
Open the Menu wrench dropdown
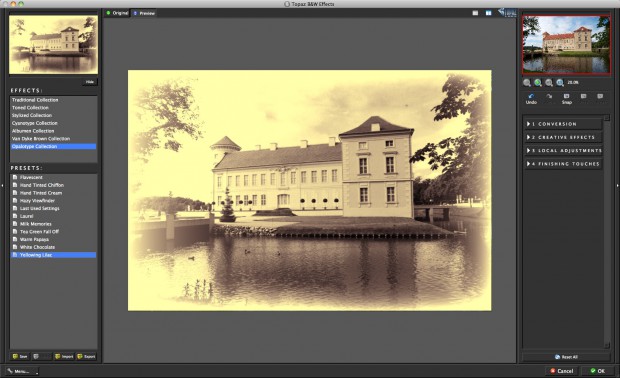pos(22,371)
